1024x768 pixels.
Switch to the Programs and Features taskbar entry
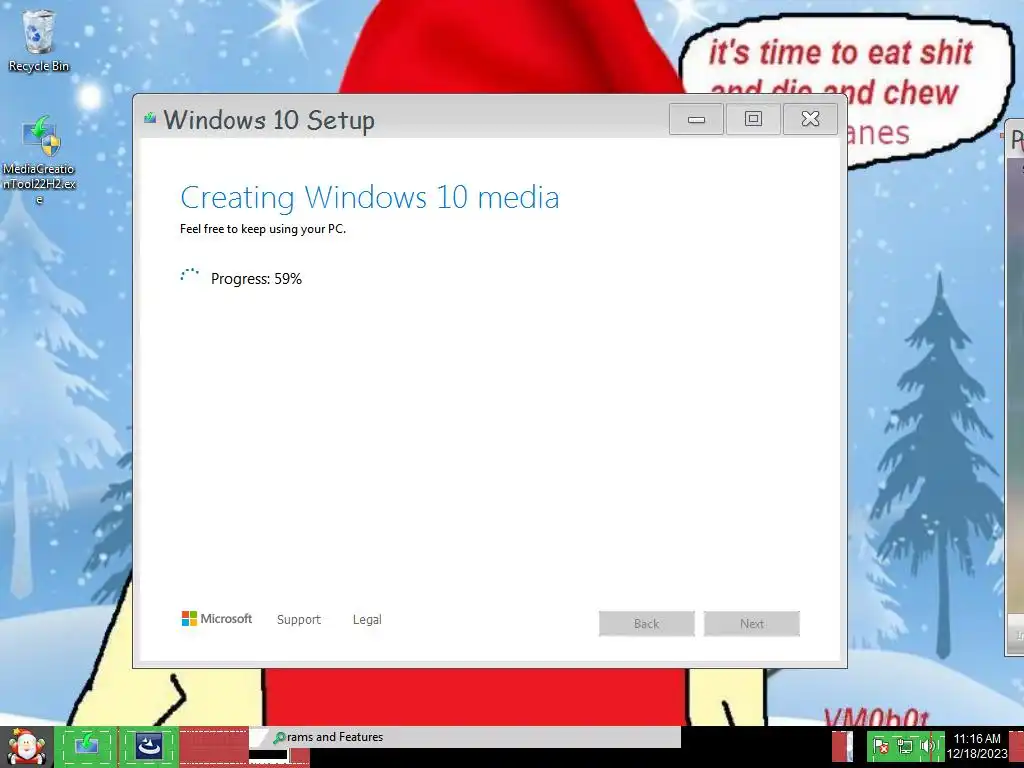pos(464,737)
